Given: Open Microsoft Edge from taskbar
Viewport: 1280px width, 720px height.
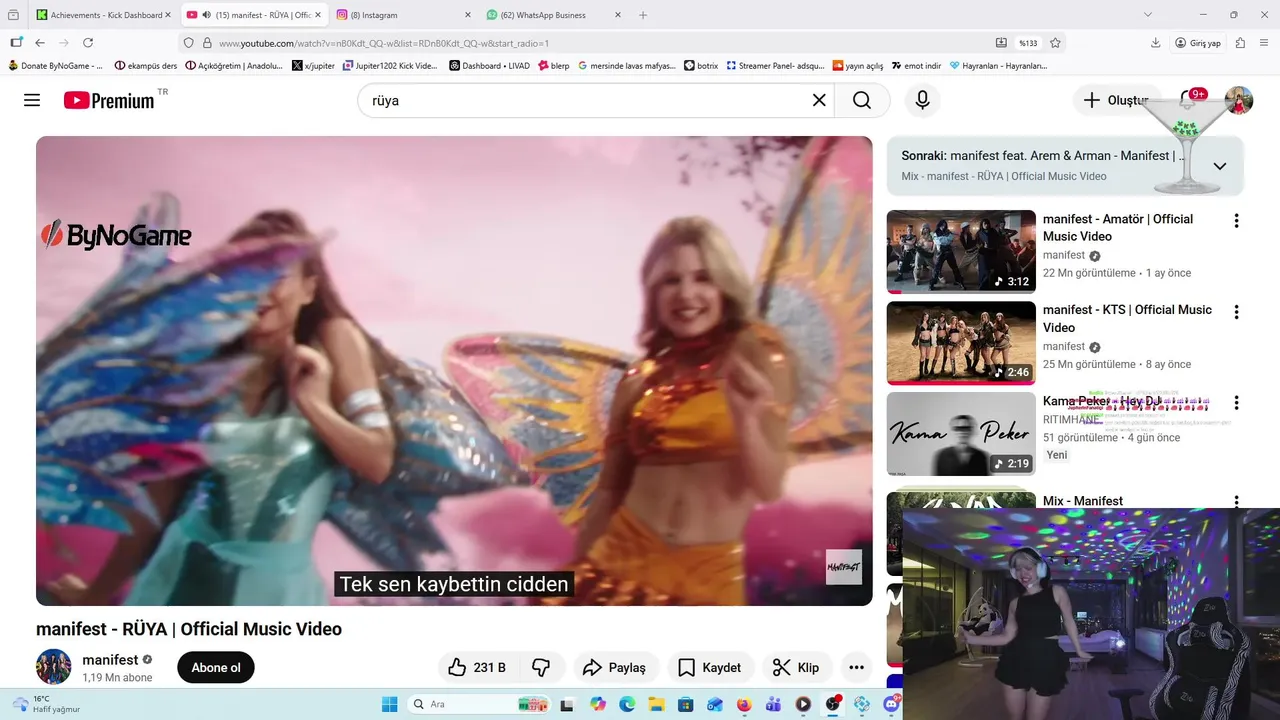Looking at the screenshot, I should [627, 704].
